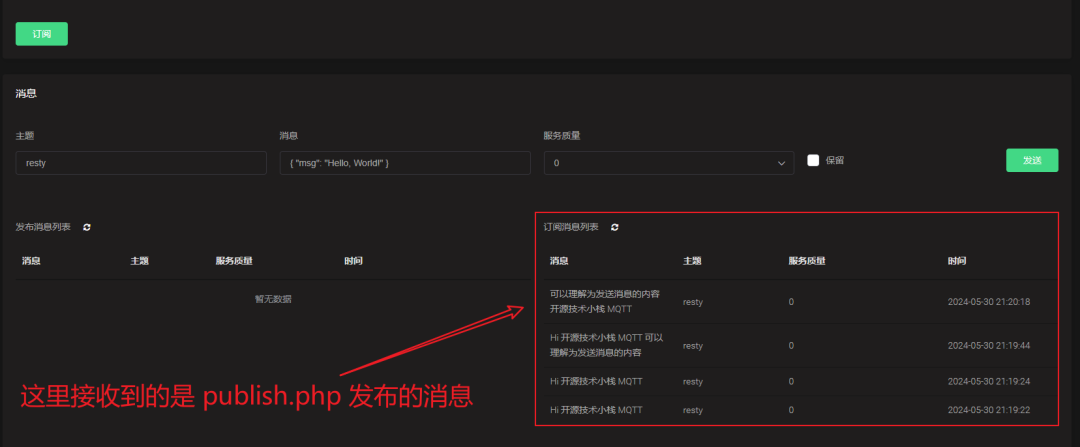
Task: Select the message row timestamped 21:19:24
Action: pos(795,381)
